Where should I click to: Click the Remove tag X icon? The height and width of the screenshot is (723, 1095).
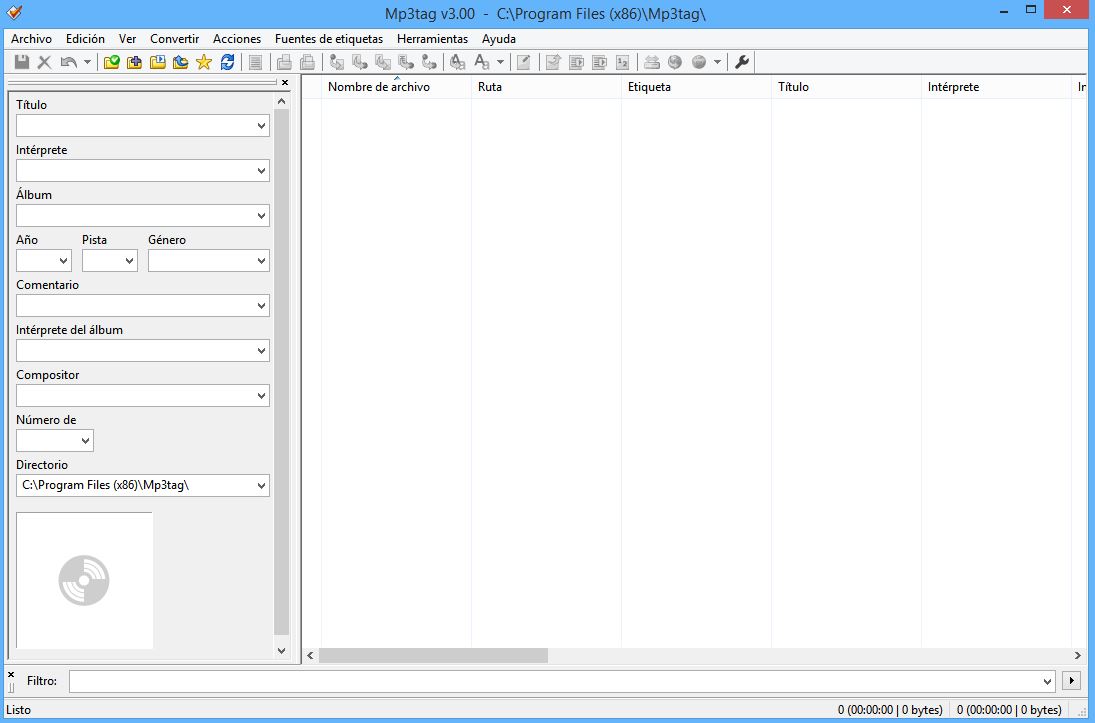click(44, 62)
